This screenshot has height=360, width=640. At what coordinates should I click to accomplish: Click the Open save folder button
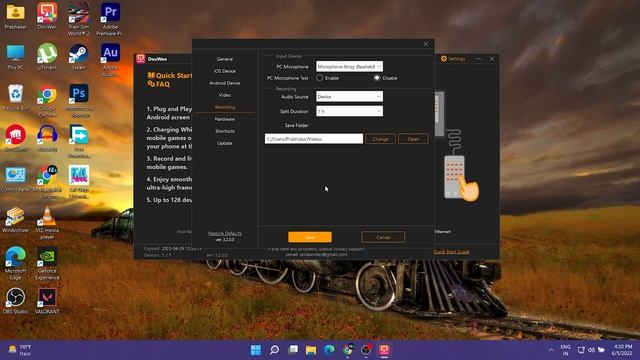click(x=413, y=139)
